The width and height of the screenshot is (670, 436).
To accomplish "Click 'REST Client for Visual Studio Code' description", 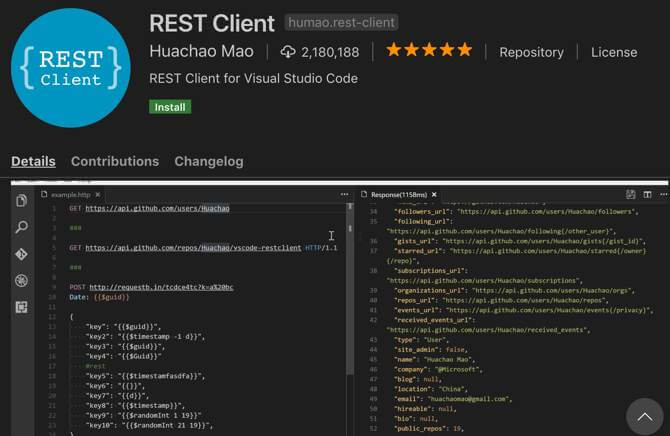I will click(253, 78).
